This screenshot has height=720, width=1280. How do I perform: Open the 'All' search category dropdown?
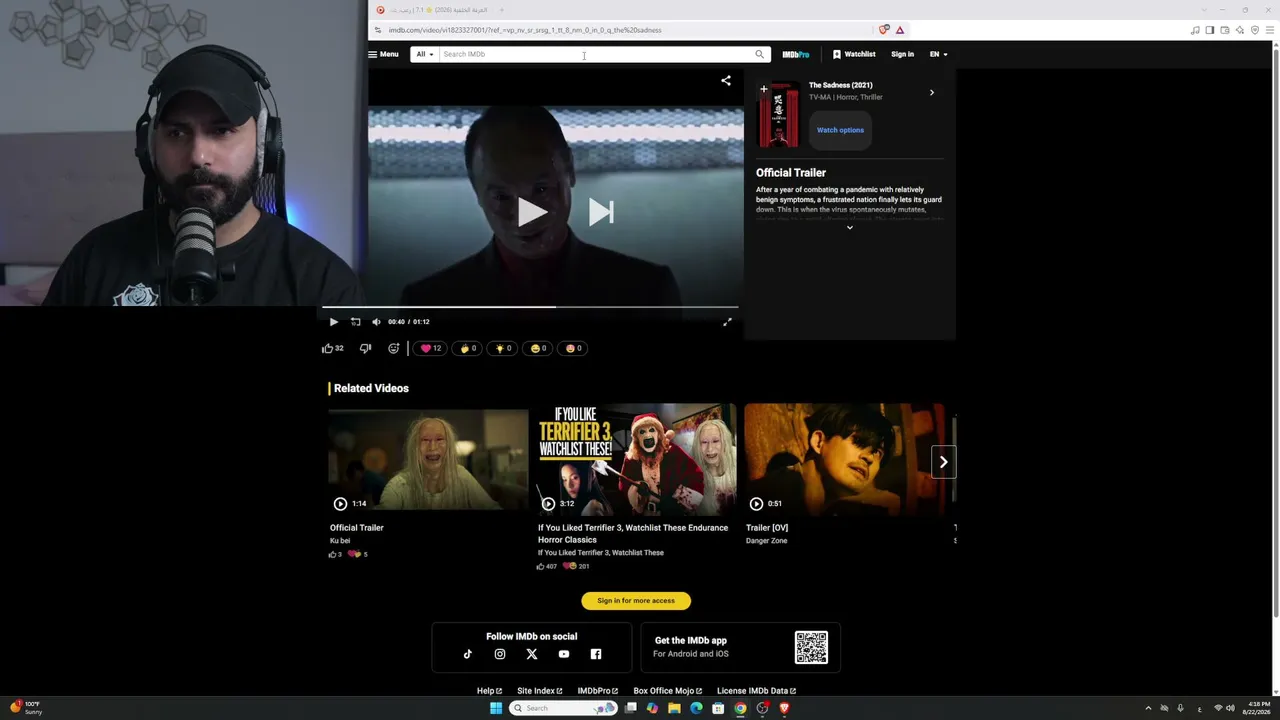click(425, 54)
